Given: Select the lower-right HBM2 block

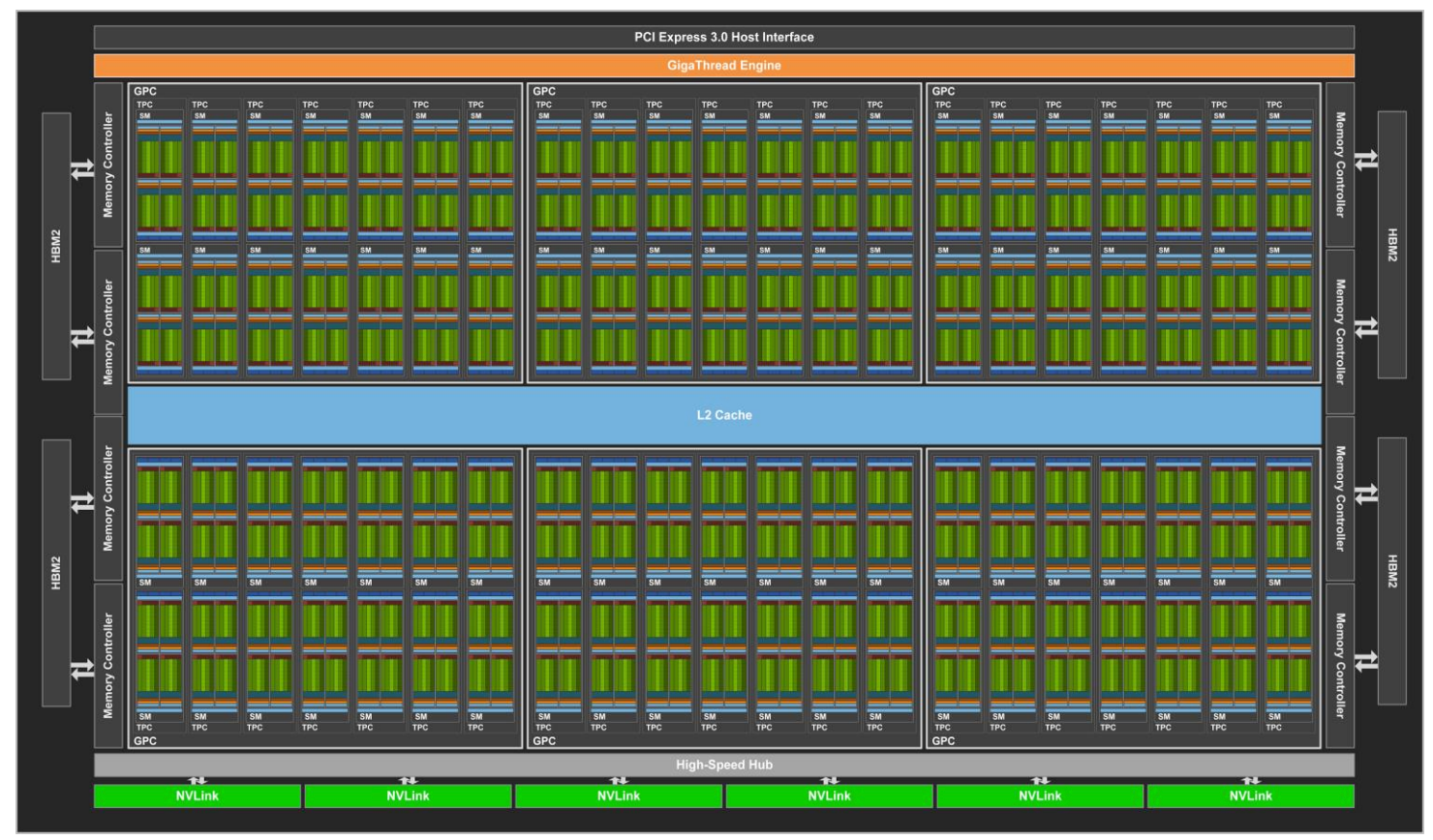Looking at the screenshot, I should pos(1391,571).
